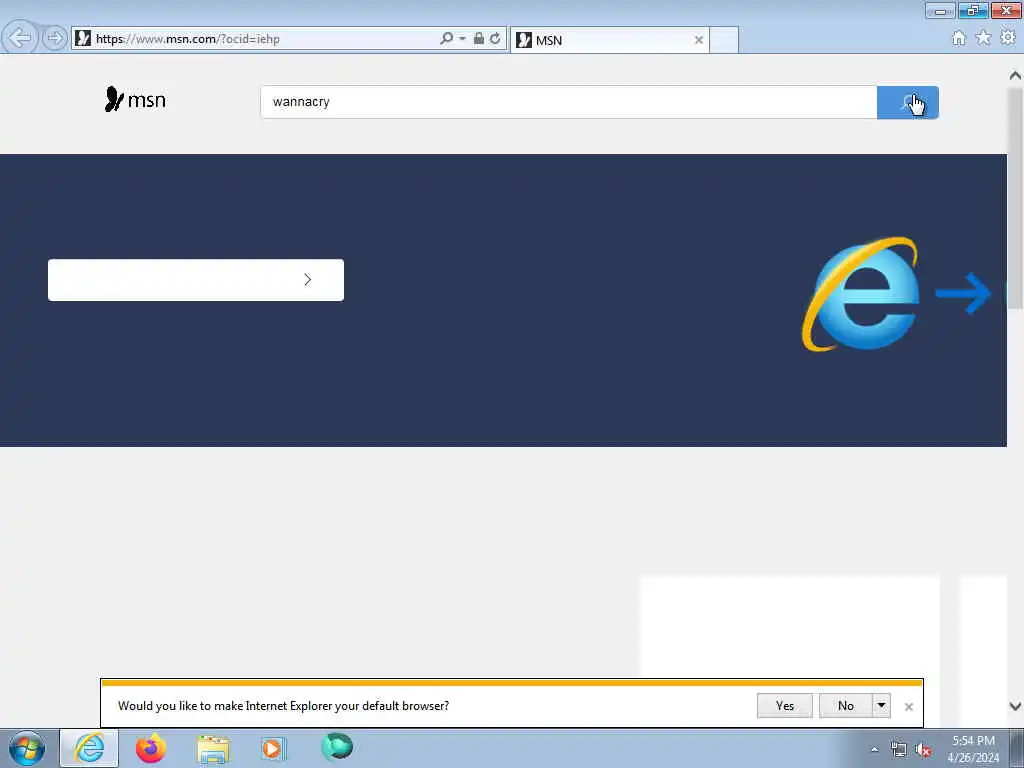Click the MSN site icon in address bar
This screenshot has width=1024, height=768.
(x=82, y=39)
